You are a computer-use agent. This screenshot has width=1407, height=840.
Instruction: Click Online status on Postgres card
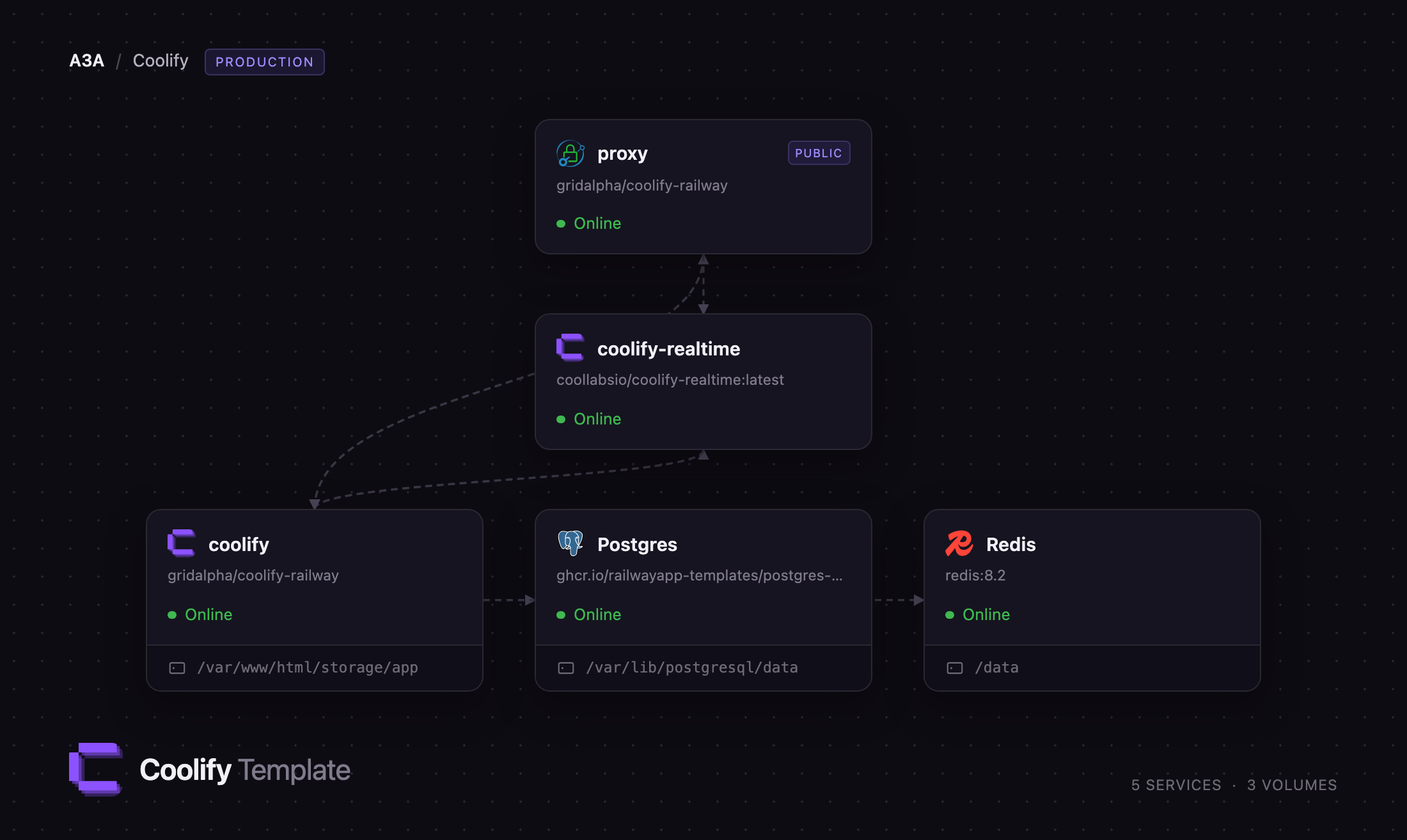(597, 615)
